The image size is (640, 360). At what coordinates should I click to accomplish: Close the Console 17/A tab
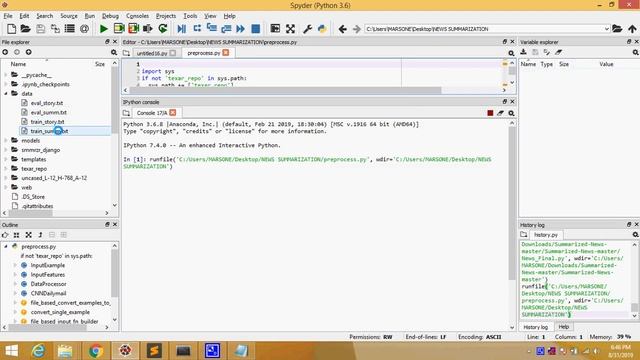point(173,112)
